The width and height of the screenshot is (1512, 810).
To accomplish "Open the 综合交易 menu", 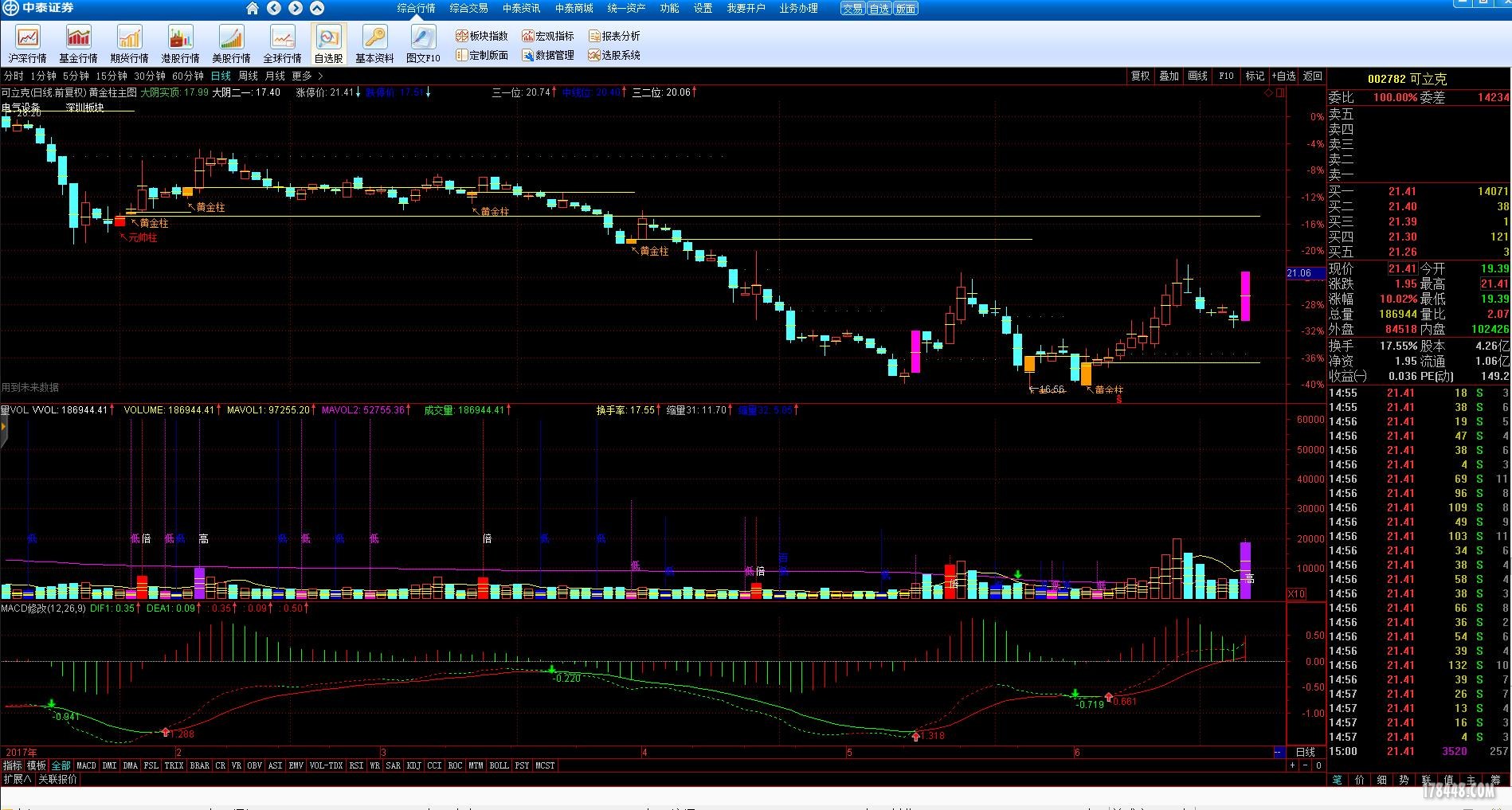I will (x=468, y=8).
